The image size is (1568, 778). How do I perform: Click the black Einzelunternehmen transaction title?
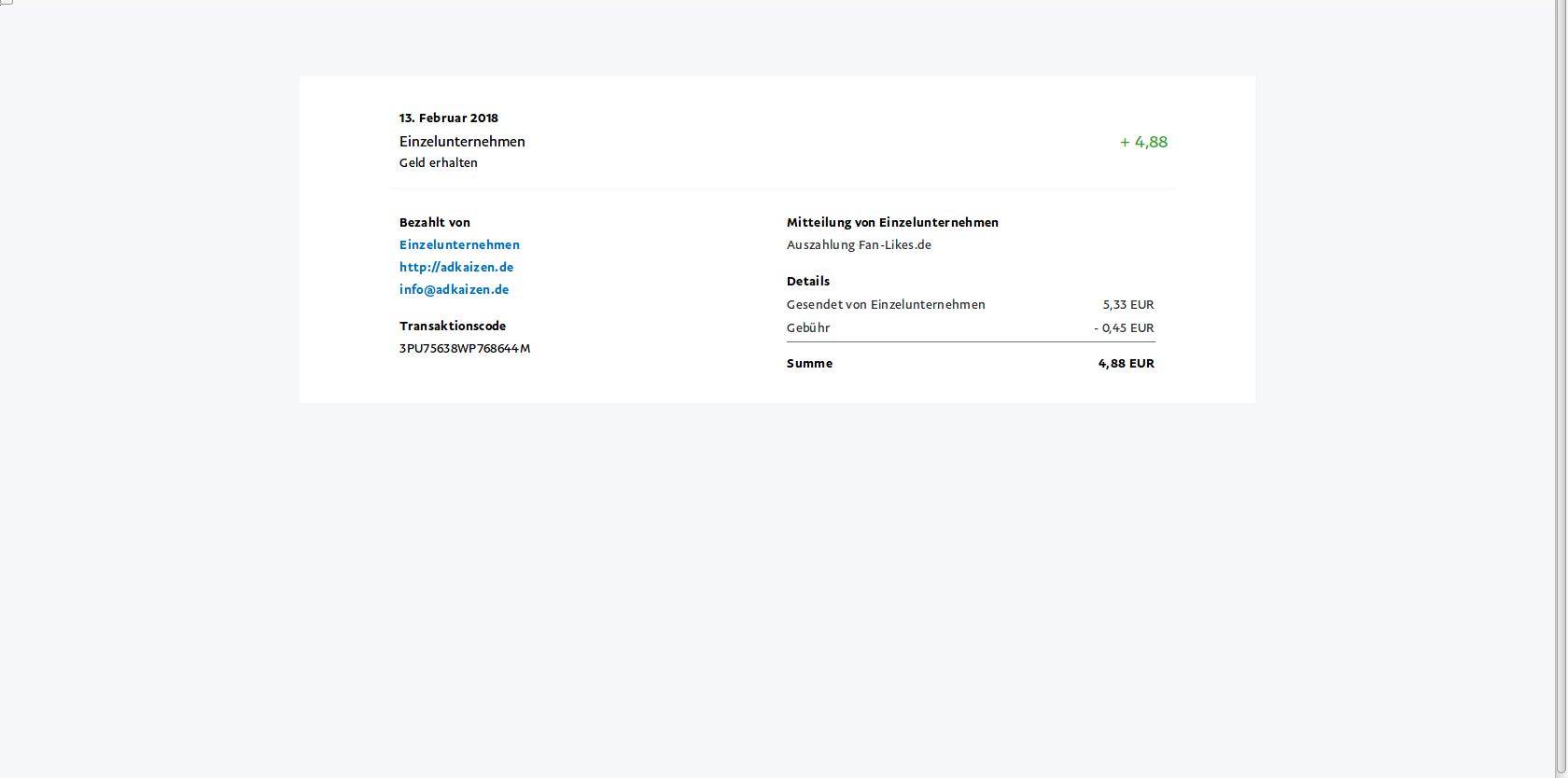click(462, 142)
